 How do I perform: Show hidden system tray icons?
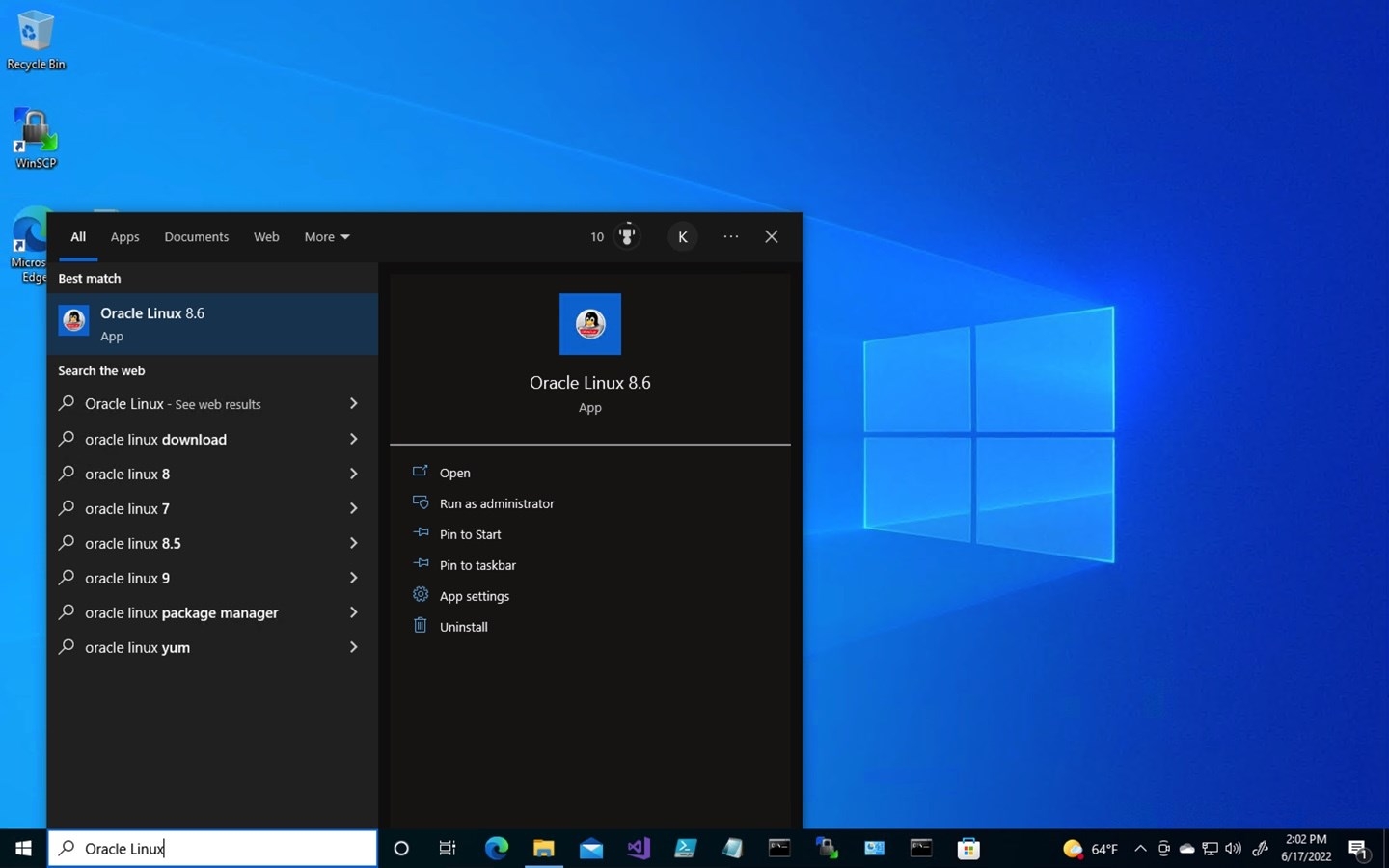1140,849
